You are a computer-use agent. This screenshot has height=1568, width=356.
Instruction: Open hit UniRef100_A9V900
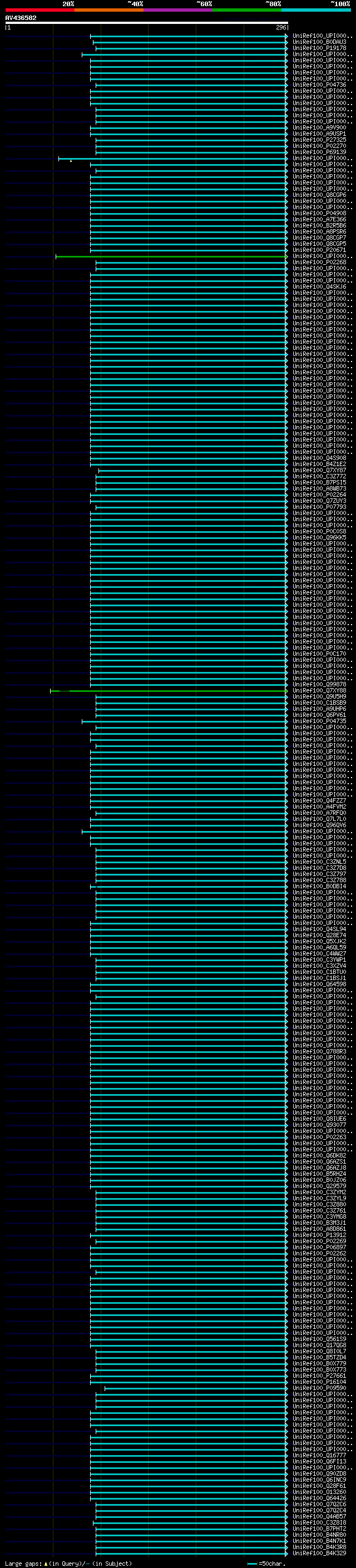(x=319, y=127)
